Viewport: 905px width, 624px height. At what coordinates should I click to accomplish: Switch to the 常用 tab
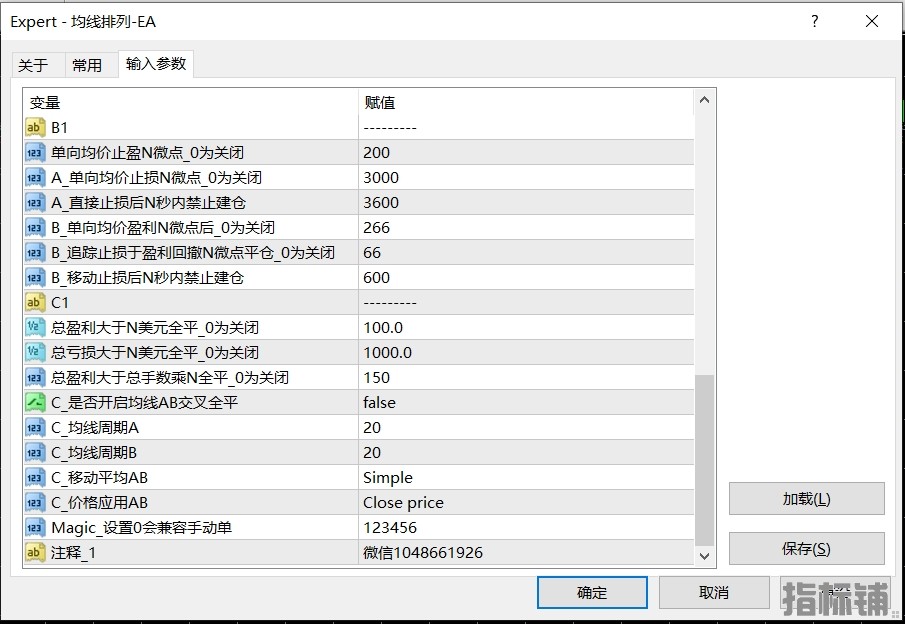[87, 65]
